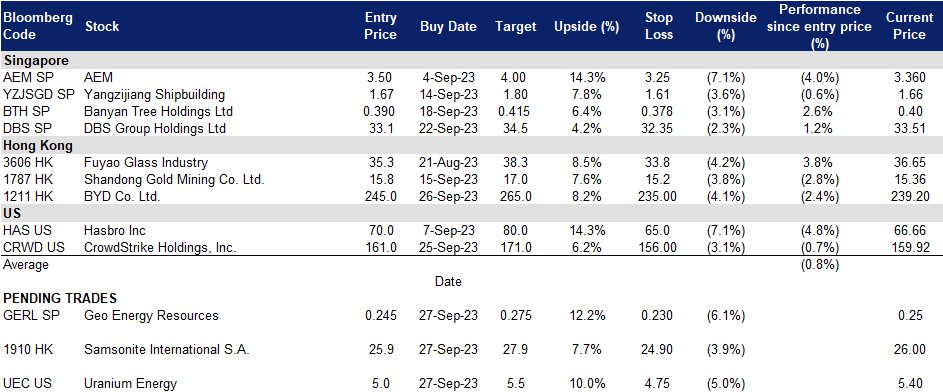Select Hasbro Inc downside (7.1%) cell
Viewport: 943px width, 392px height.
point(725,230)
